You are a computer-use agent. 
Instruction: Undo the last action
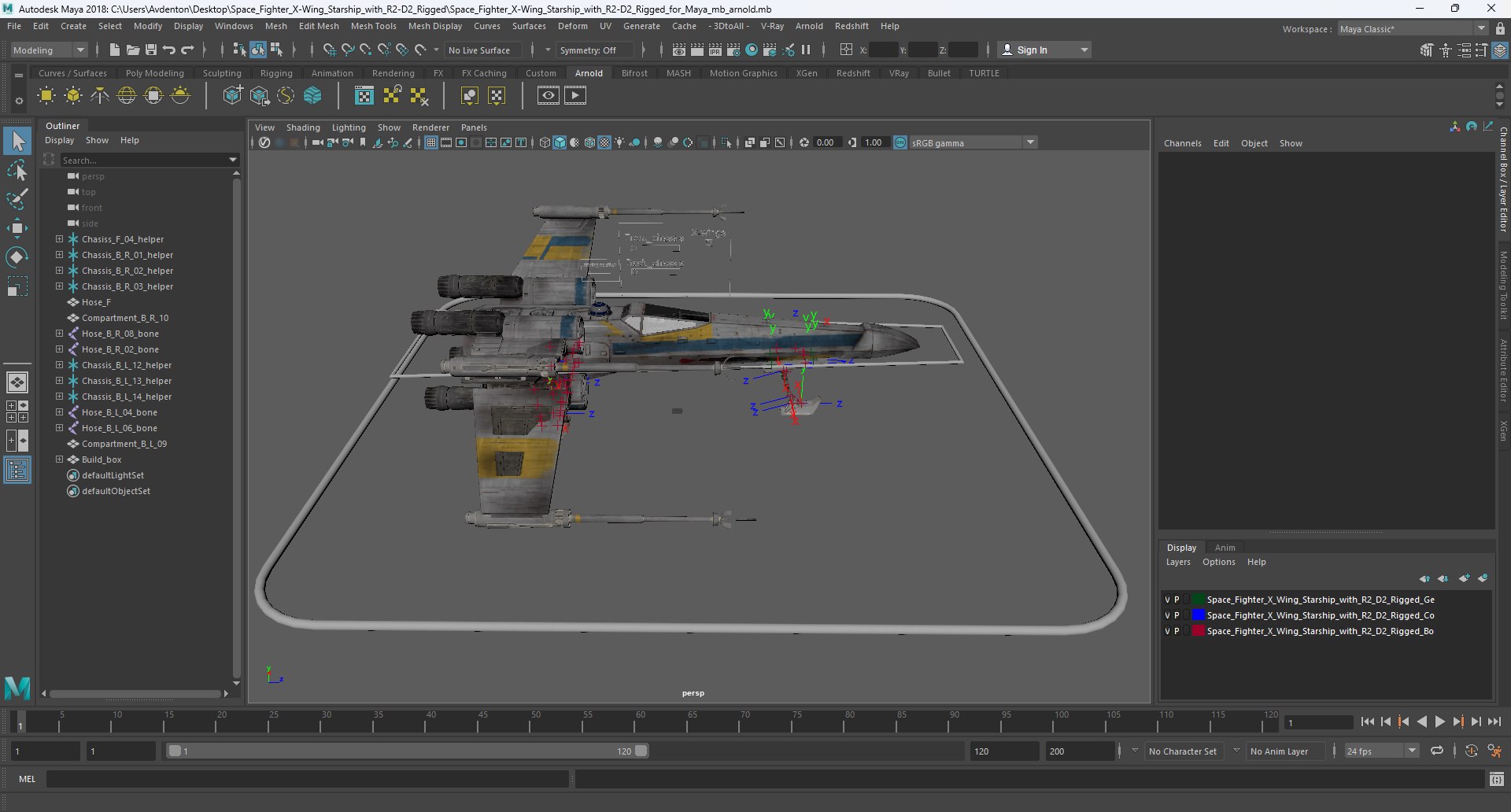click(x=169, y=50)
